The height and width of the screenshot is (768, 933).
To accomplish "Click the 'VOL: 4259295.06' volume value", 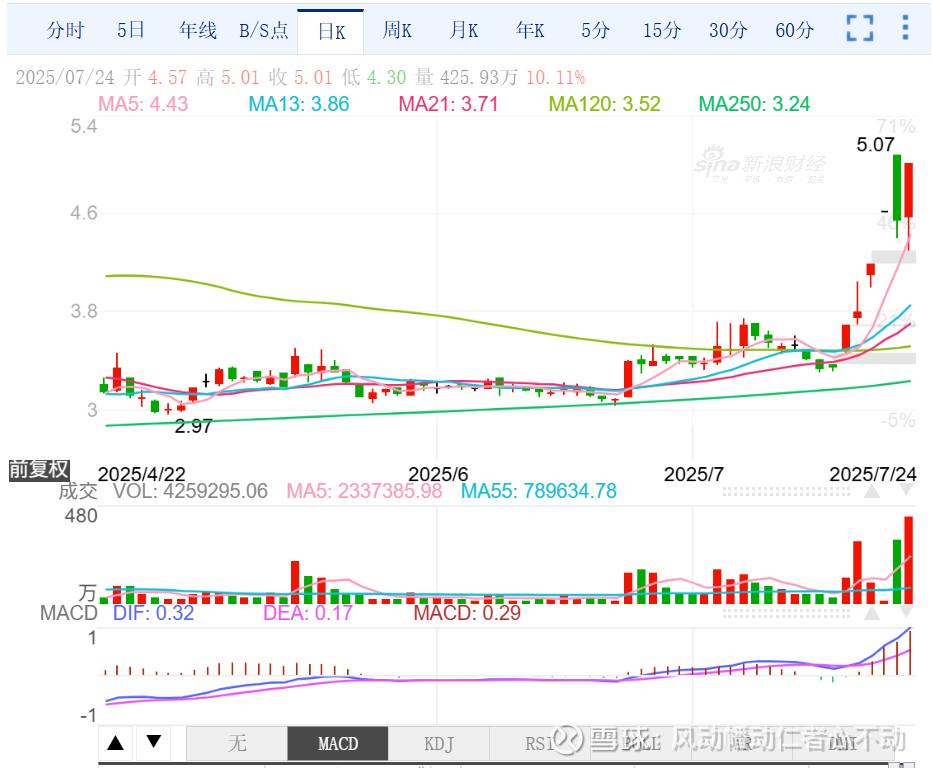I will pos(190,491).
